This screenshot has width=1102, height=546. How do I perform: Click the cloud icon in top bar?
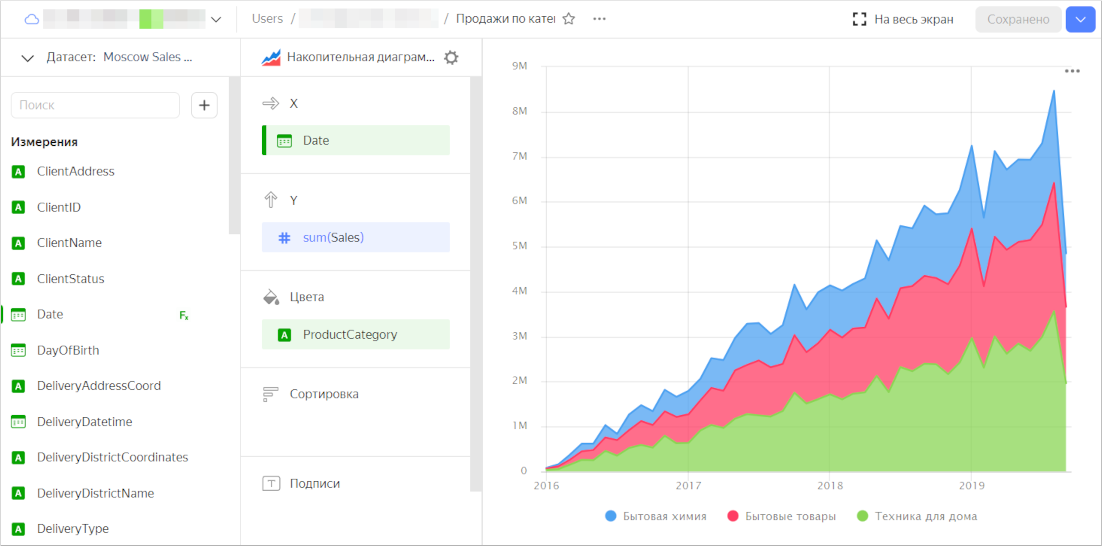[x=31, y=19]
